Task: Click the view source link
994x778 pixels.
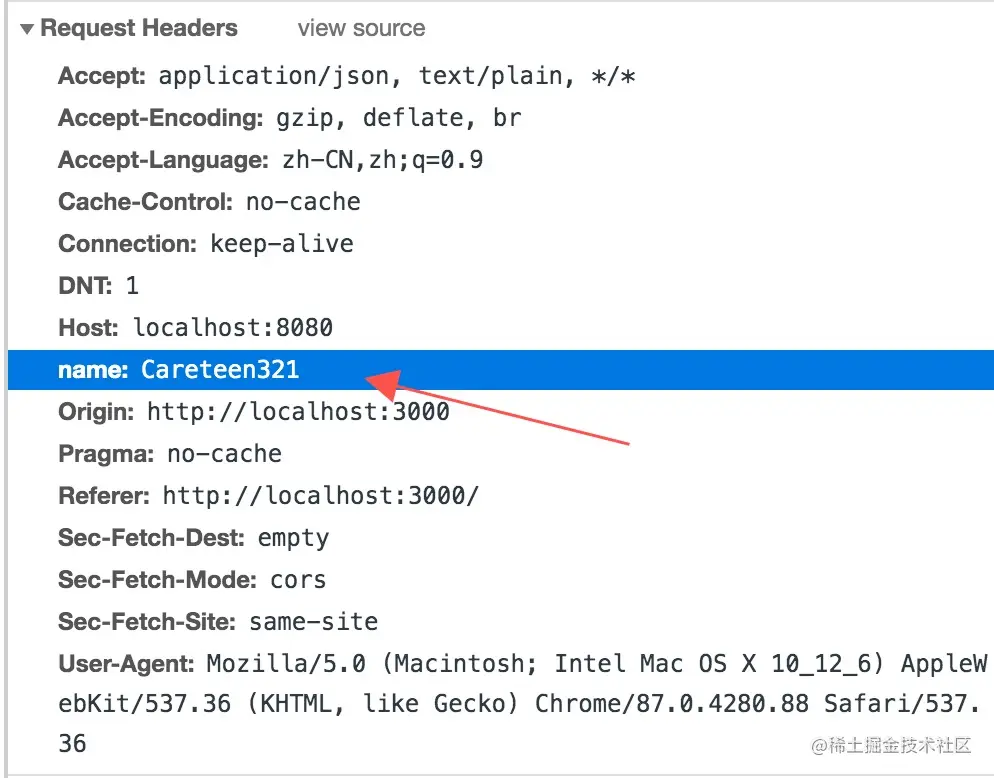Action: tap(361, 28)
